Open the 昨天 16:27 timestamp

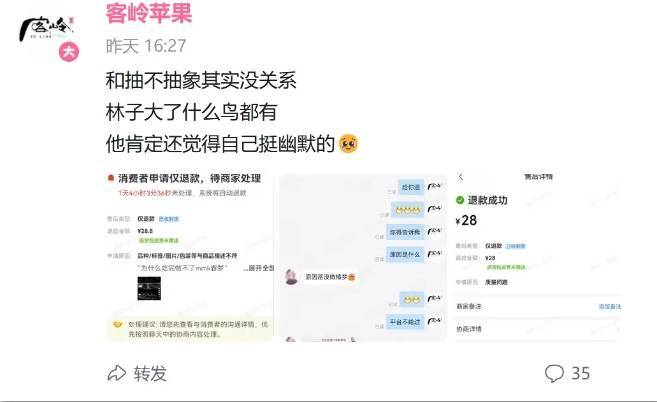[146, 46]
